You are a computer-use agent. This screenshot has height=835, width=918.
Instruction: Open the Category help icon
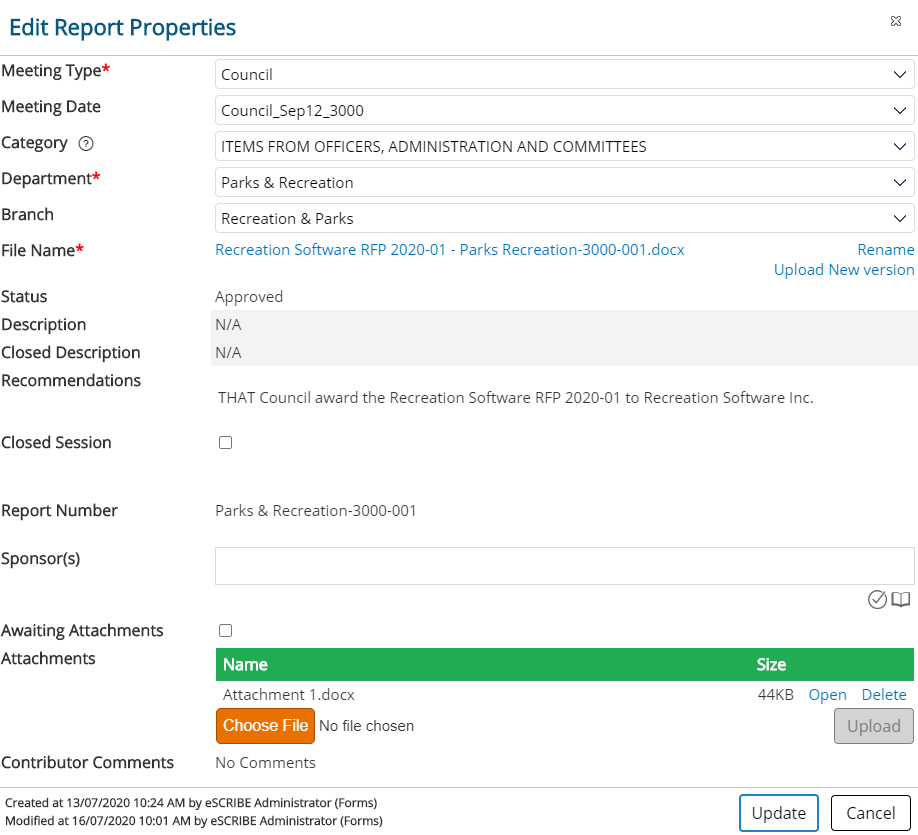[86, 143]
